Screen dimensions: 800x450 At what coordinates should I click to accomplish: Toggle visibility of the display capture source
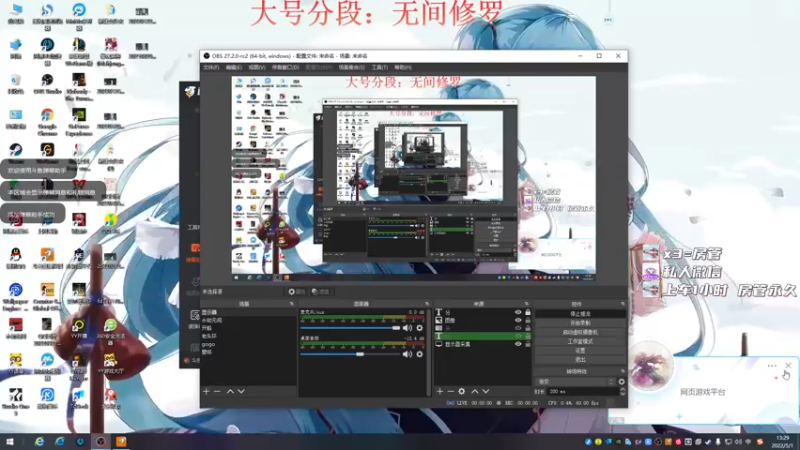[x=518, y=344]
